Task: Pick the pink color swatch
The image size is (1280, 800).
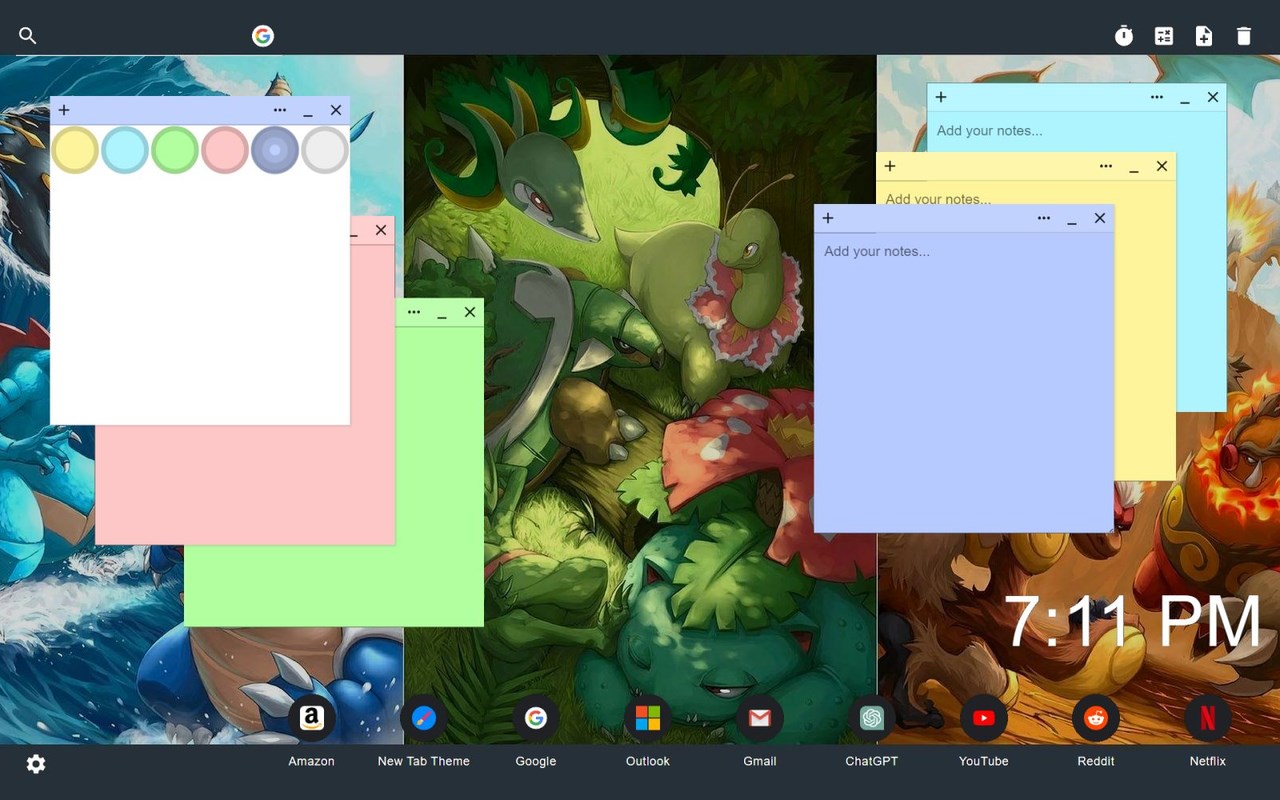Action: [225, 150]
